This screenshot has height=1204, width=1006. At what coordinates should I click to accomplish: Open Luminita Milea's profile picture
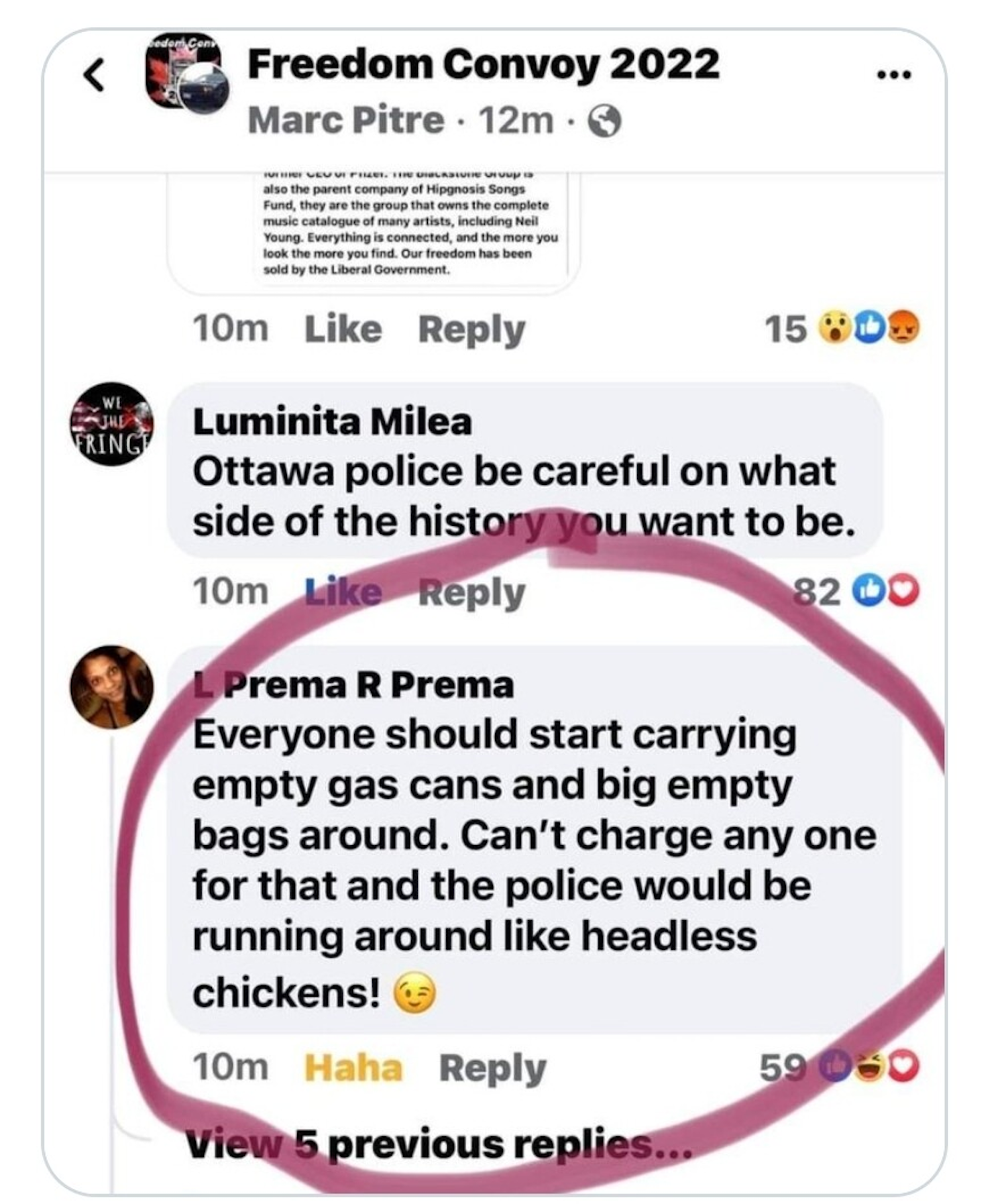(112, 425)
